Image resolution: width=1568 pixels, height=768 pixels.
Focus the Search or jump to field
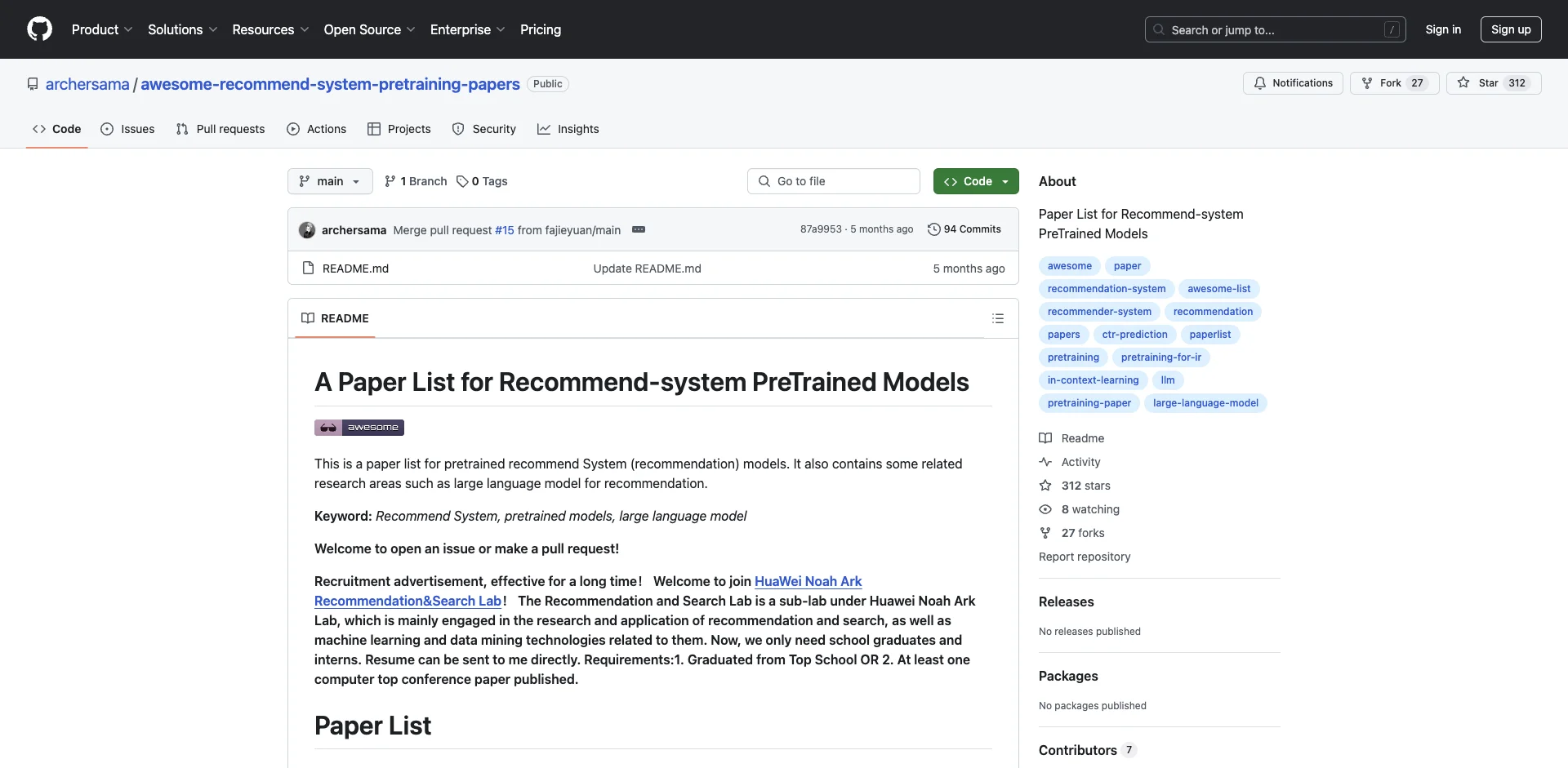click(1276, 29)
